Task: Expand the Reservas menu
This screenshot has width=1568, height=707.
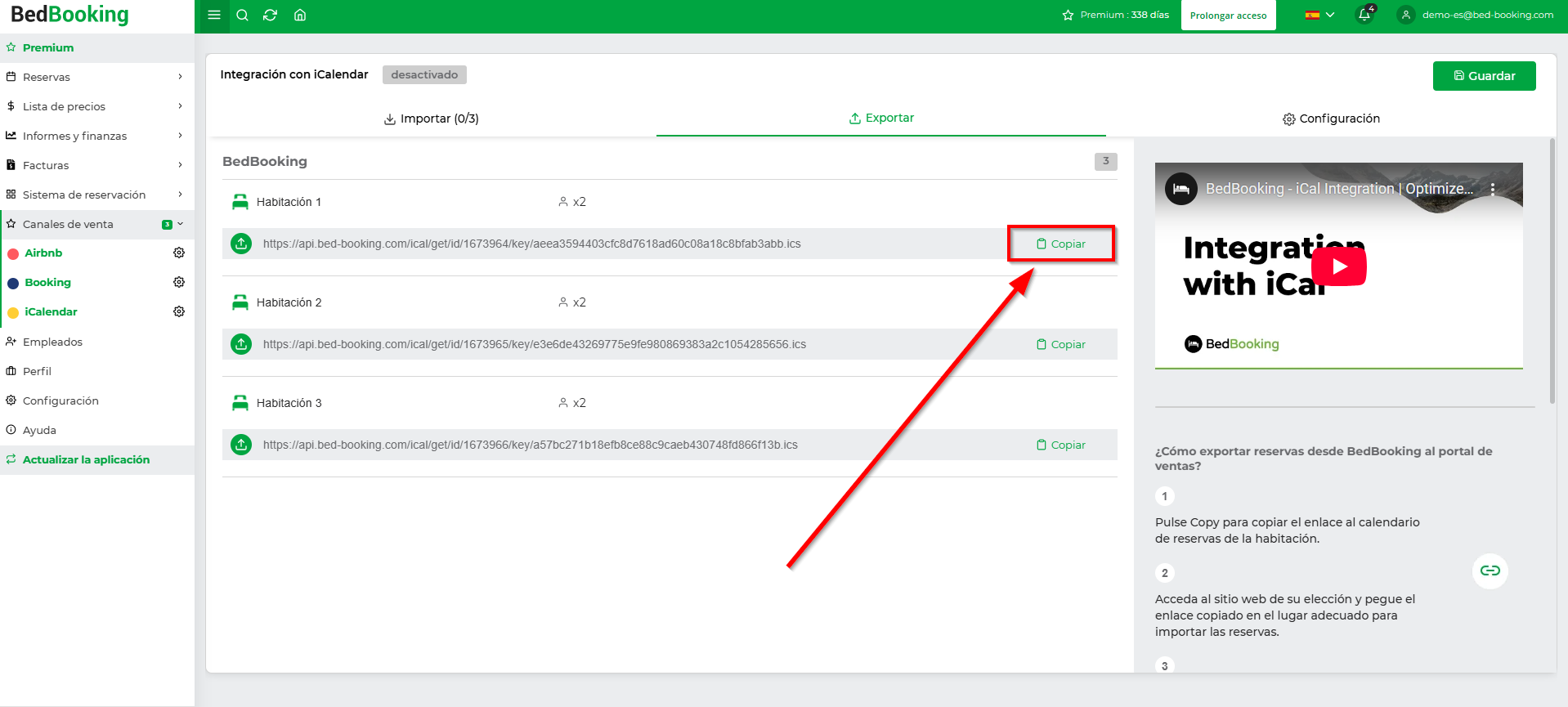Action: [97, 77]
